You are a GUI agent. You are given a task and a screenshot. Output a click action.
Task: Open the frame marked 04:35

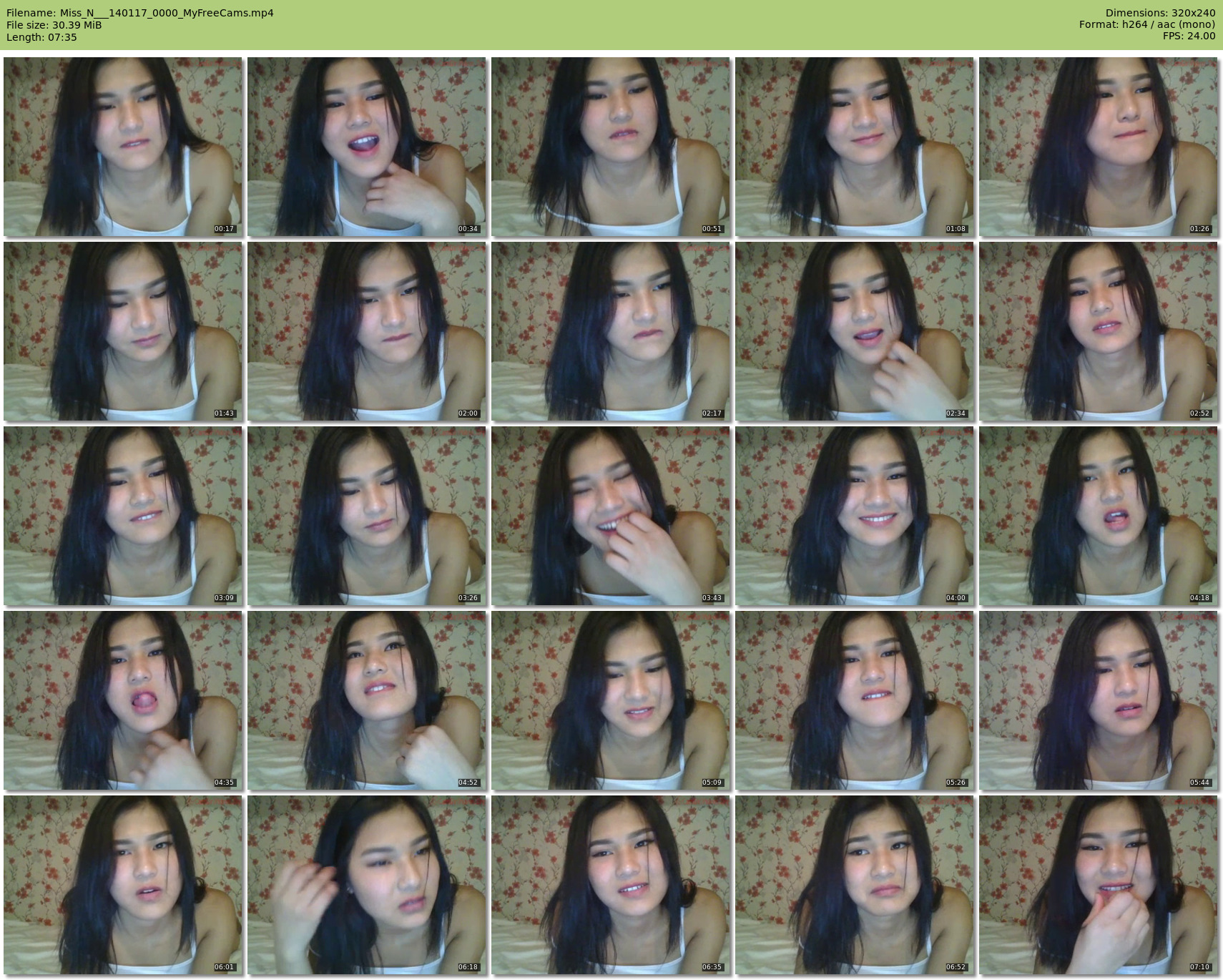(x=122, y=700)
